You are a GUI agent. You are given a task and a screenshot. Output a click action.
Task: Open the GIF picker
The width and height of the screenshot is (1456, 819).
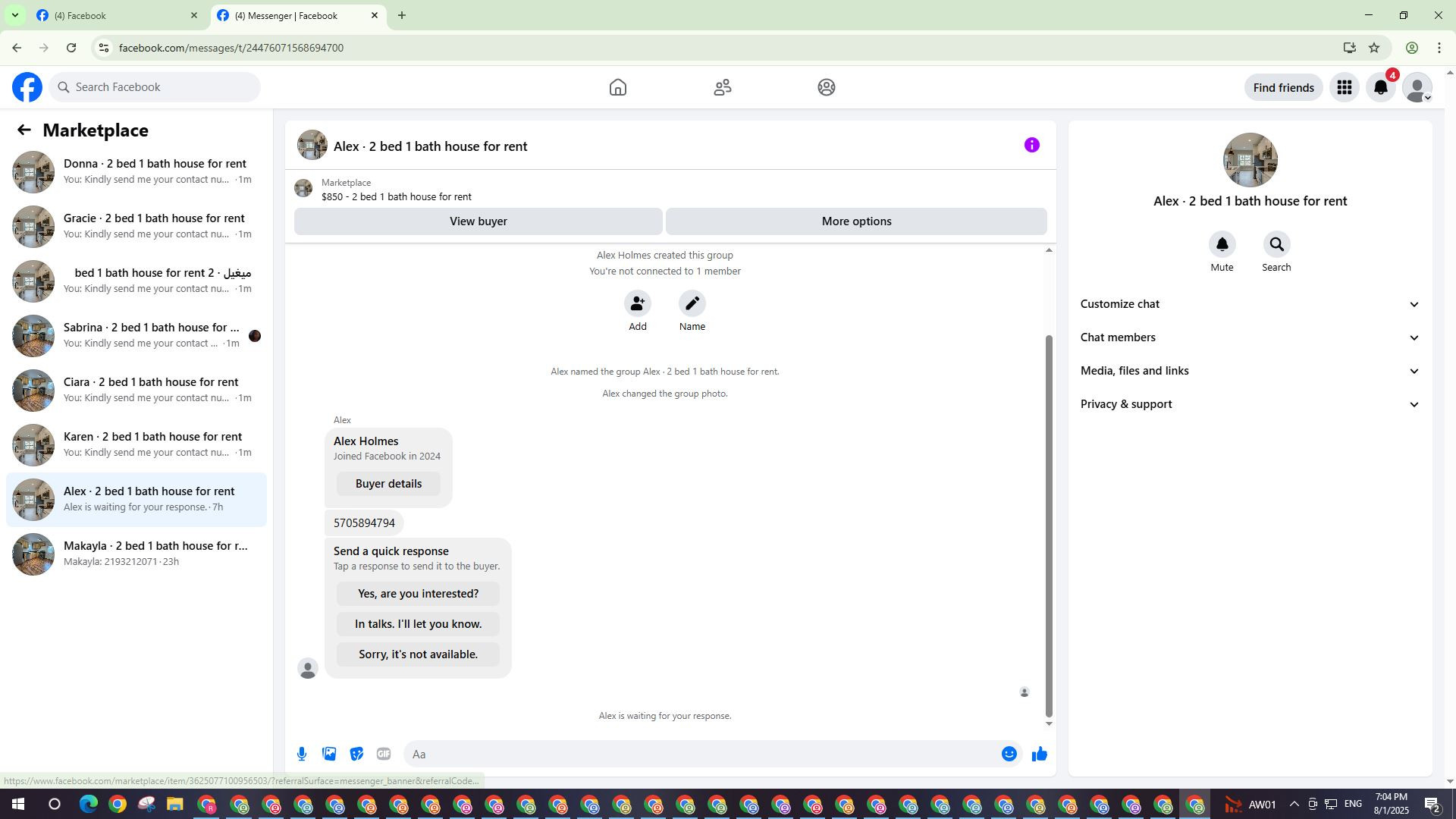tap(384, 754)
